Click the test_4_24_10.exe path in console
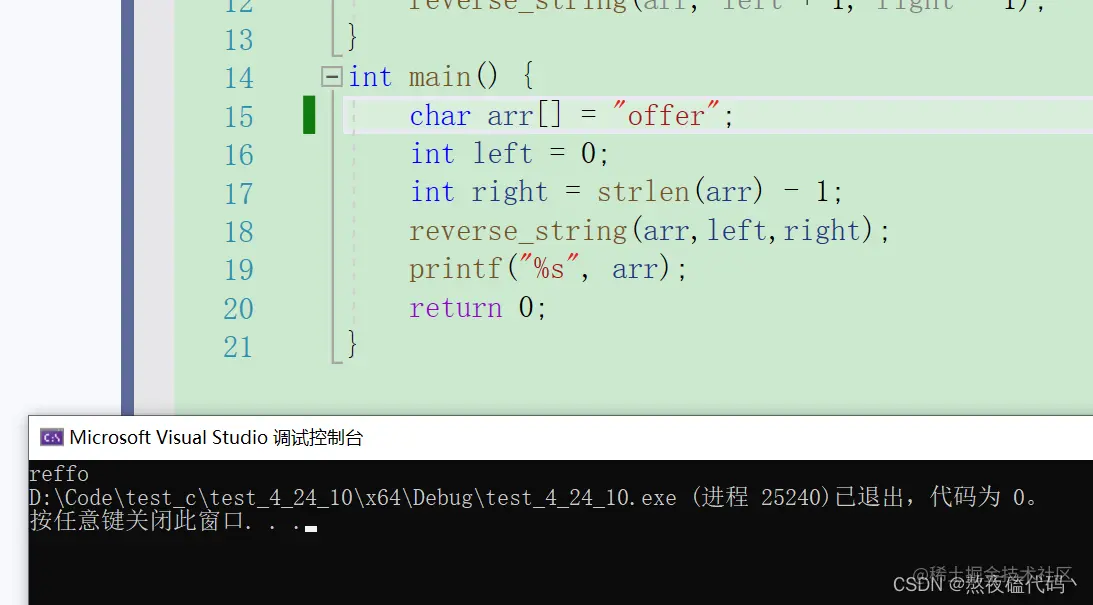 [x=353, y=498]
